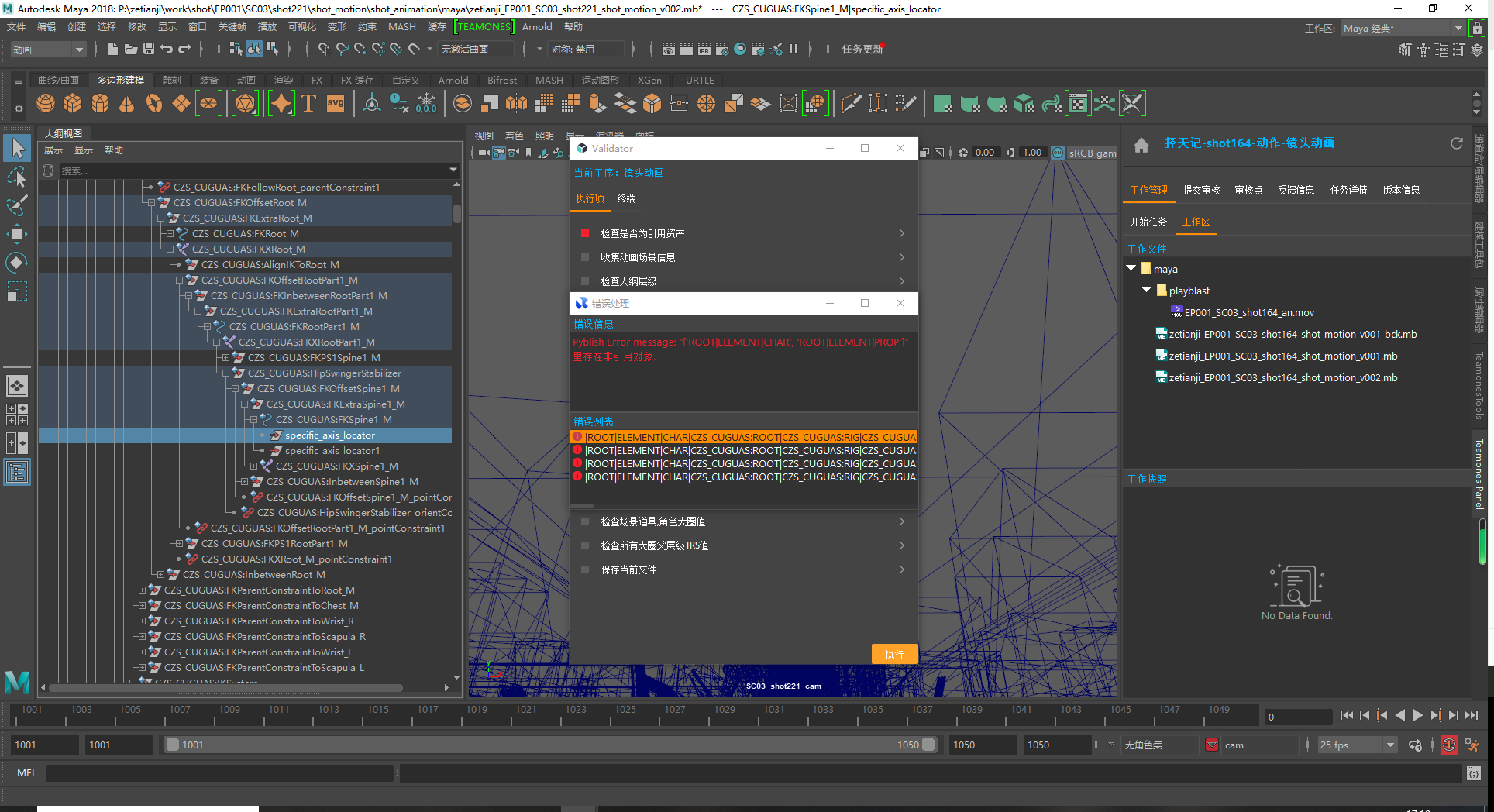Expand the CZS_CUGUAS:FKRoot_M node
Viewport: 1494px width, 812px height.
pyautogui.click(x=170, y=233)
